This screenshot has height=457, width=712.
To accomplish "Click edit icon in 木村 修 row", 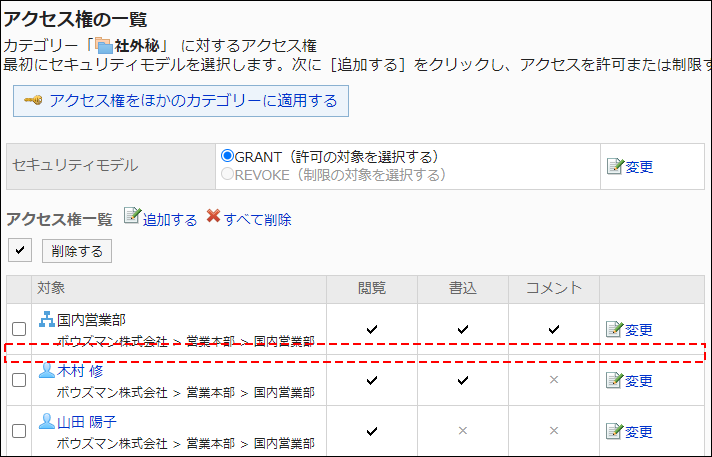I will (614, 380).
